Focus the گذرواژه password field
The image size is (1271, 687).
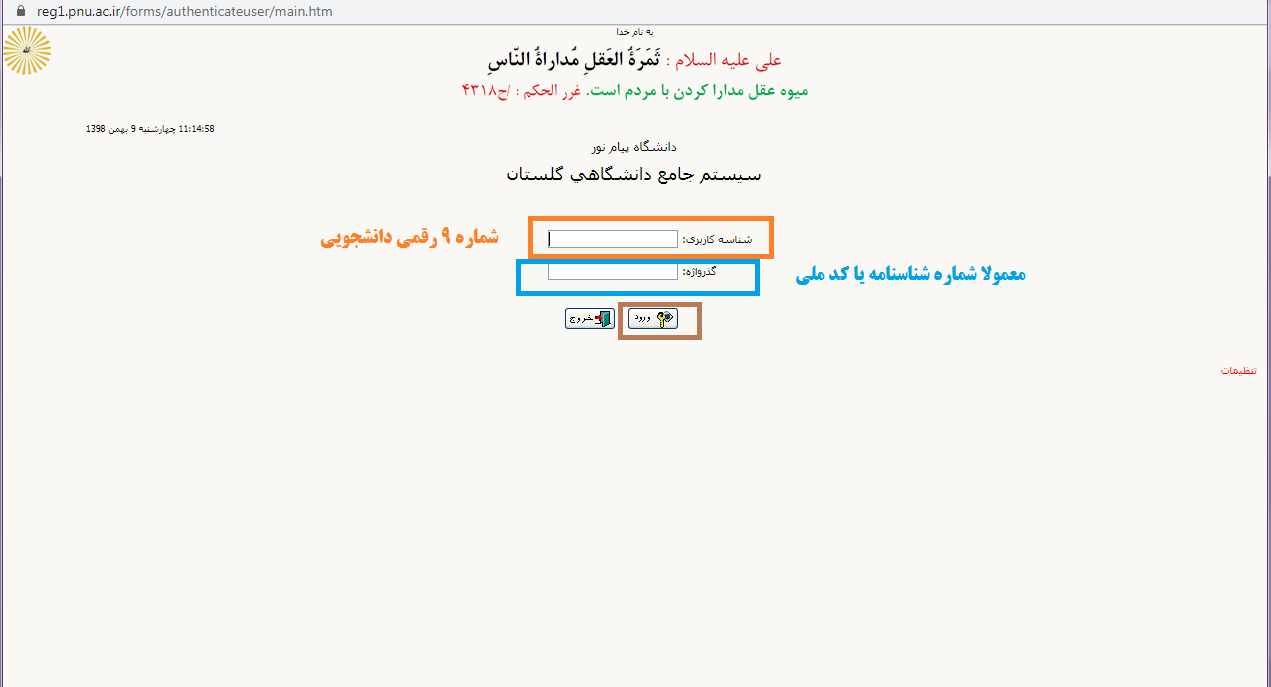pyautogui.click(x=612, y=272)
